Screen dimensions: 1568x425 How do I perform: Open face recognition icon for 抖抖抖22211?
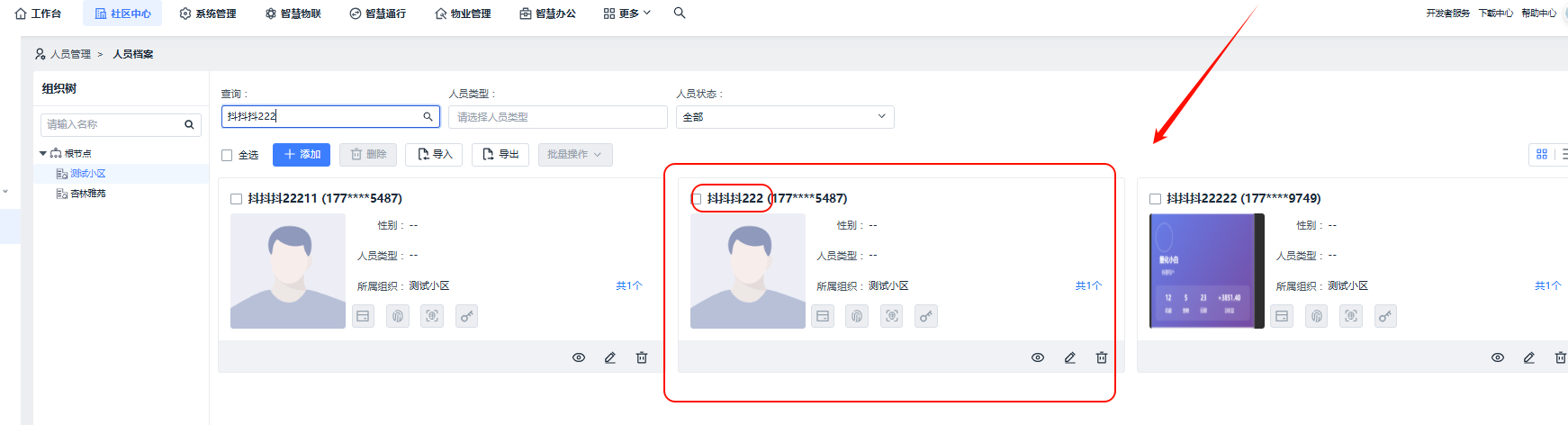pos(432,316)
